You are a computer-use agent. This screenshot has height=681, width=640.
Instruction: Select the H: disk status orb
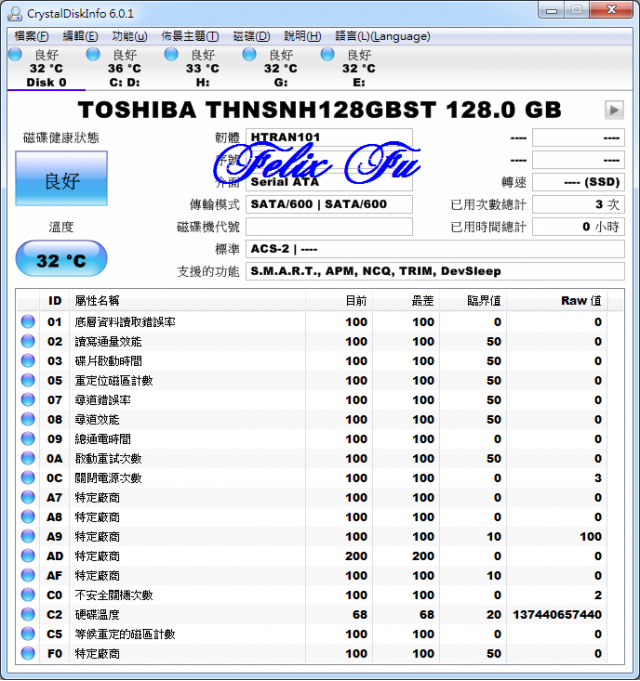coord(171,54)
